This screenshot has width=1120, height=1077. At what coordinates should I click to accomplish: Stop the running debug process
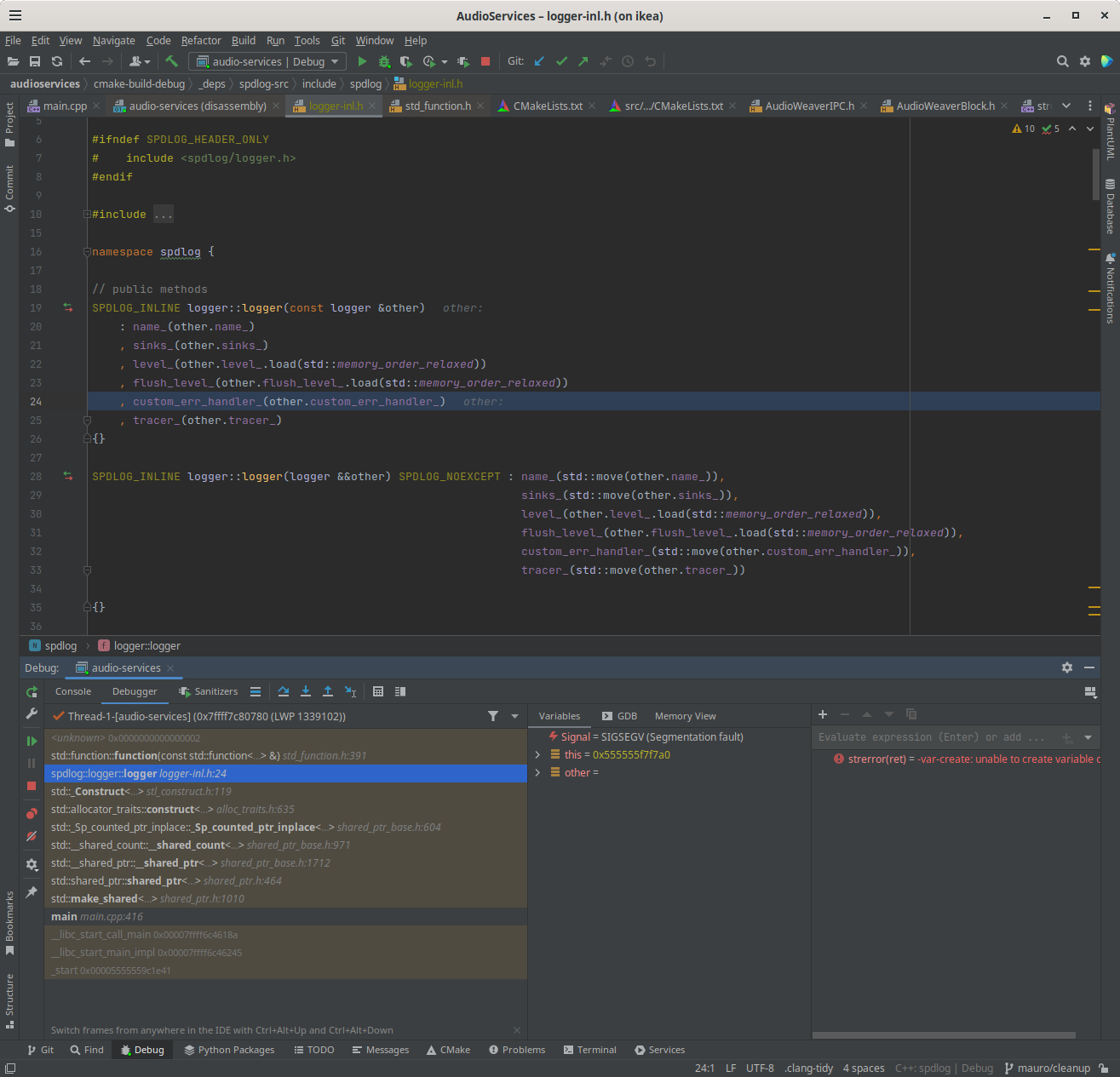pos(32,786)
